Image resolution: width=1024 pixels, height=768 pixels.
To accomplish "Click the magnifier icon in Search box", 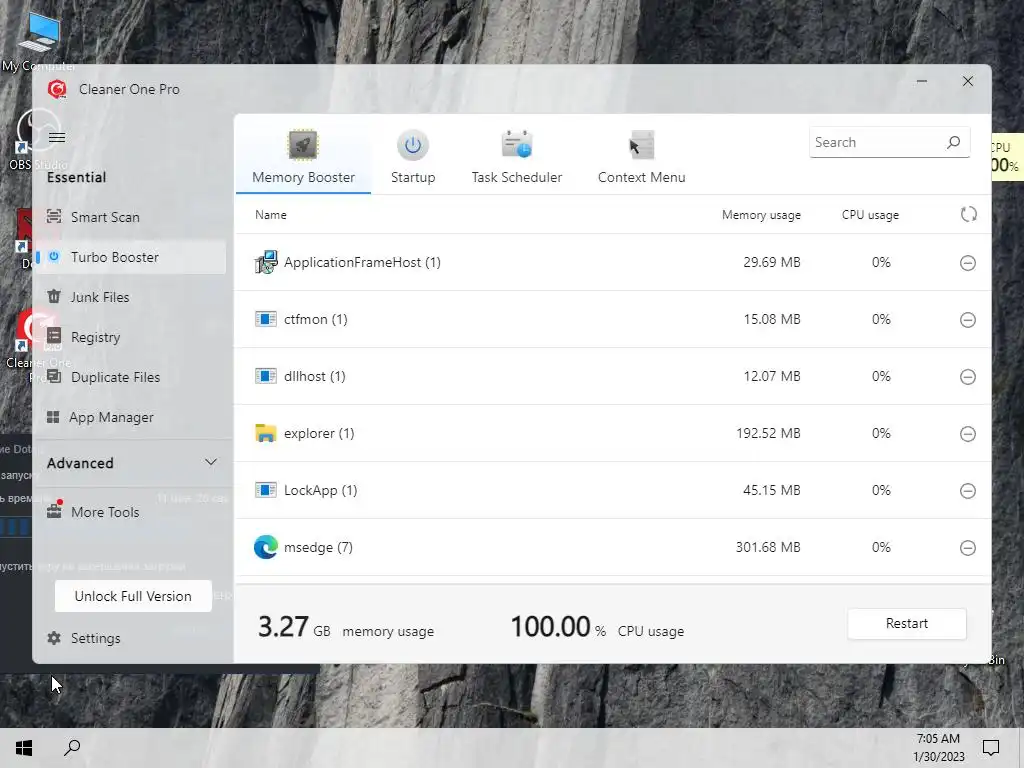I will [953, 142].
